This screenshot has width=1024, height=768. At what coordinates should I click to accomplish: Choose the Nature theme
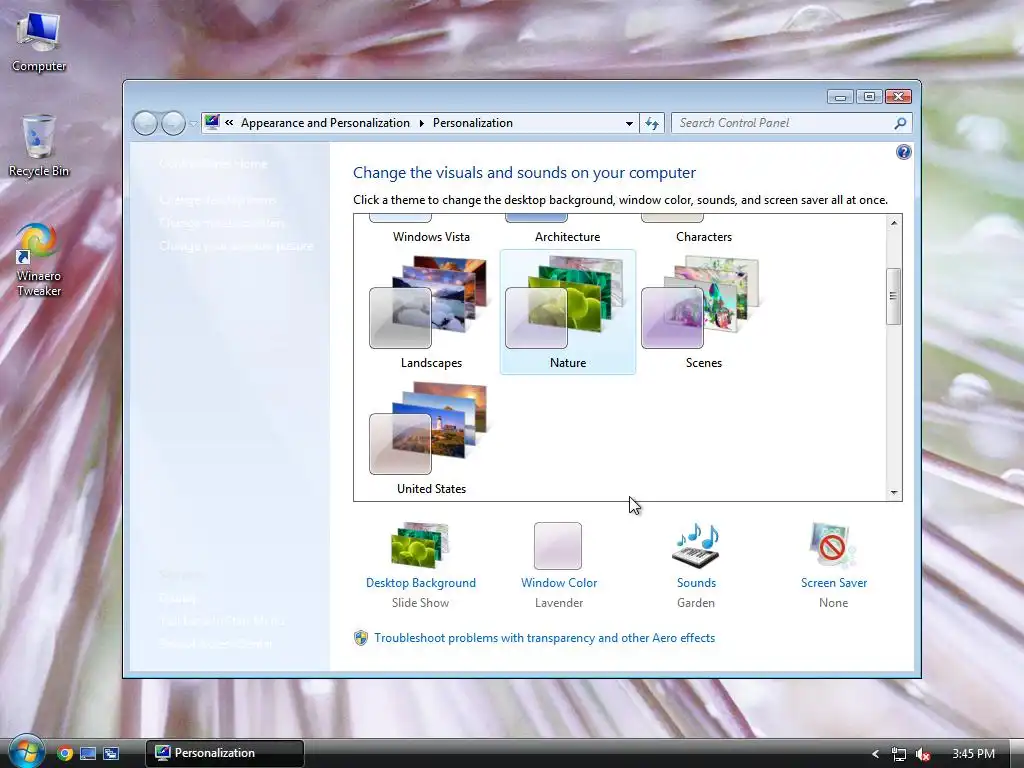pyautogui.click(x=568, y=312)
